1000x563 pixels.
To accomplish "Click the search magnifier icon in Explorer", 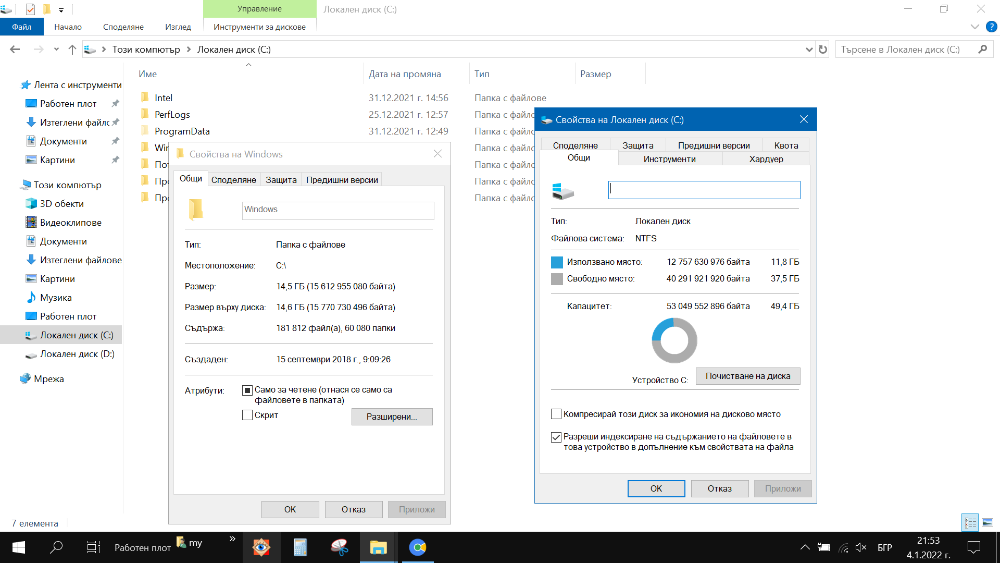I will point(983,49).
